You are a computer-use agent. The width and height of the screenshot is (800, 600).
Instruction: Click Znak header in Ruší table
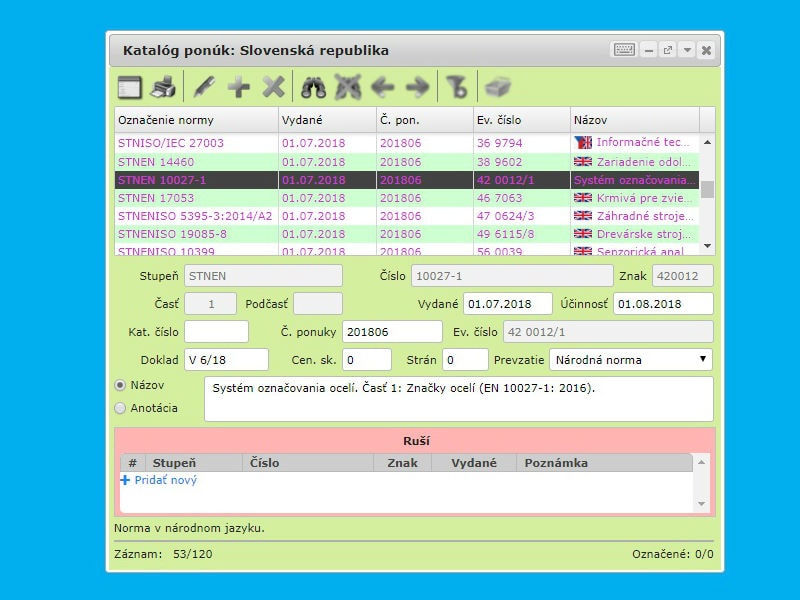[x=403, y=463]
